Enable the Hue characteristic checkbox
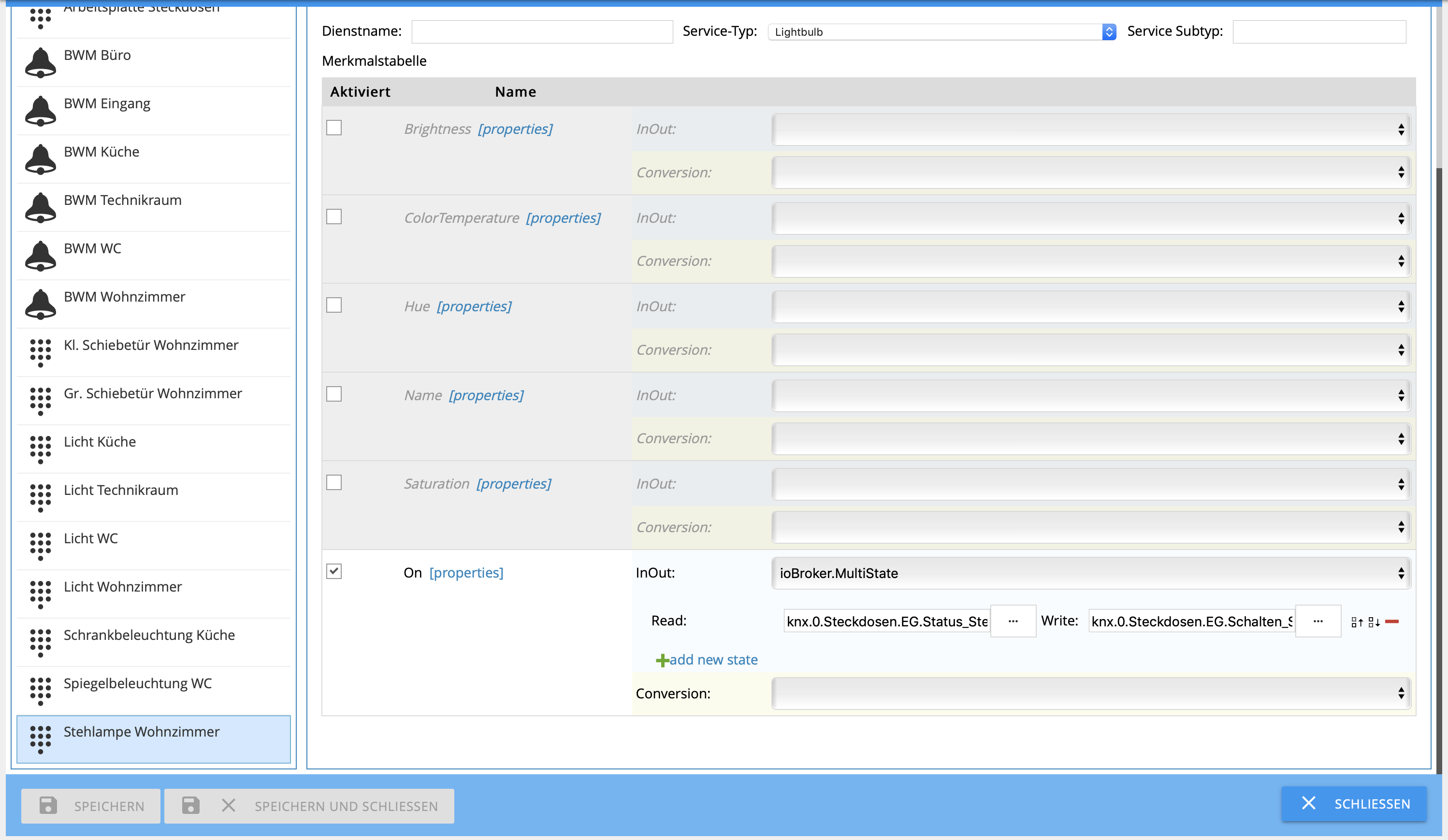The width and height of the screenshot is (1448, 840). 334,305
